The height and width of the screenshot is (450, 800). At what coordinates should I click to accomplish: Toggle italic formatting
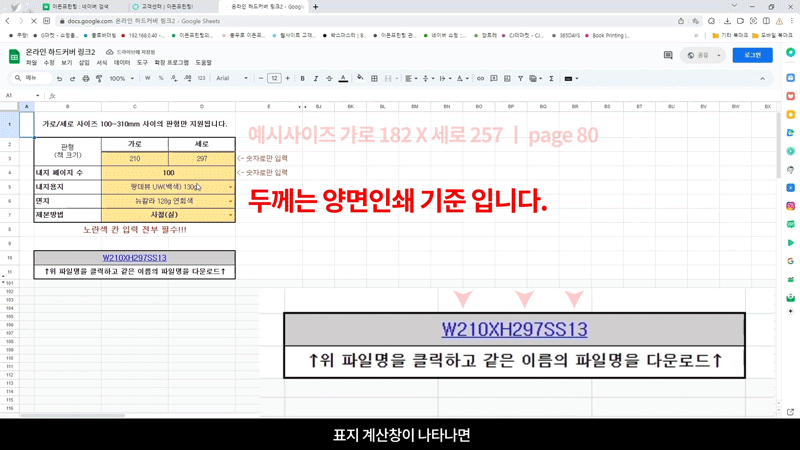316,79
